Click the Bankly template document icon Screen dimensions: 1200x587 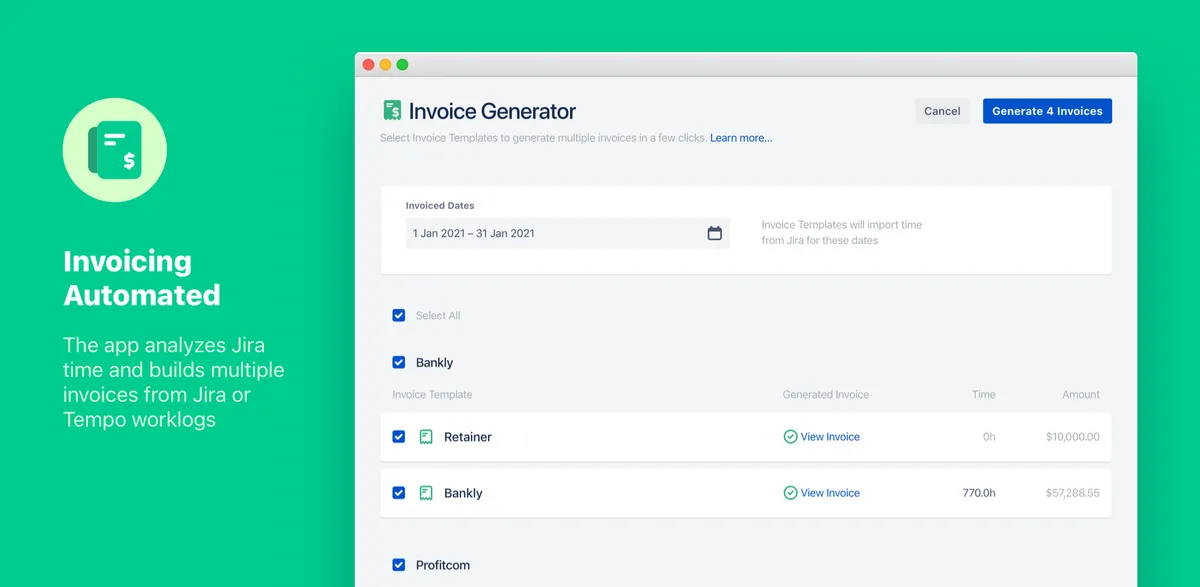tap(426, 493)
